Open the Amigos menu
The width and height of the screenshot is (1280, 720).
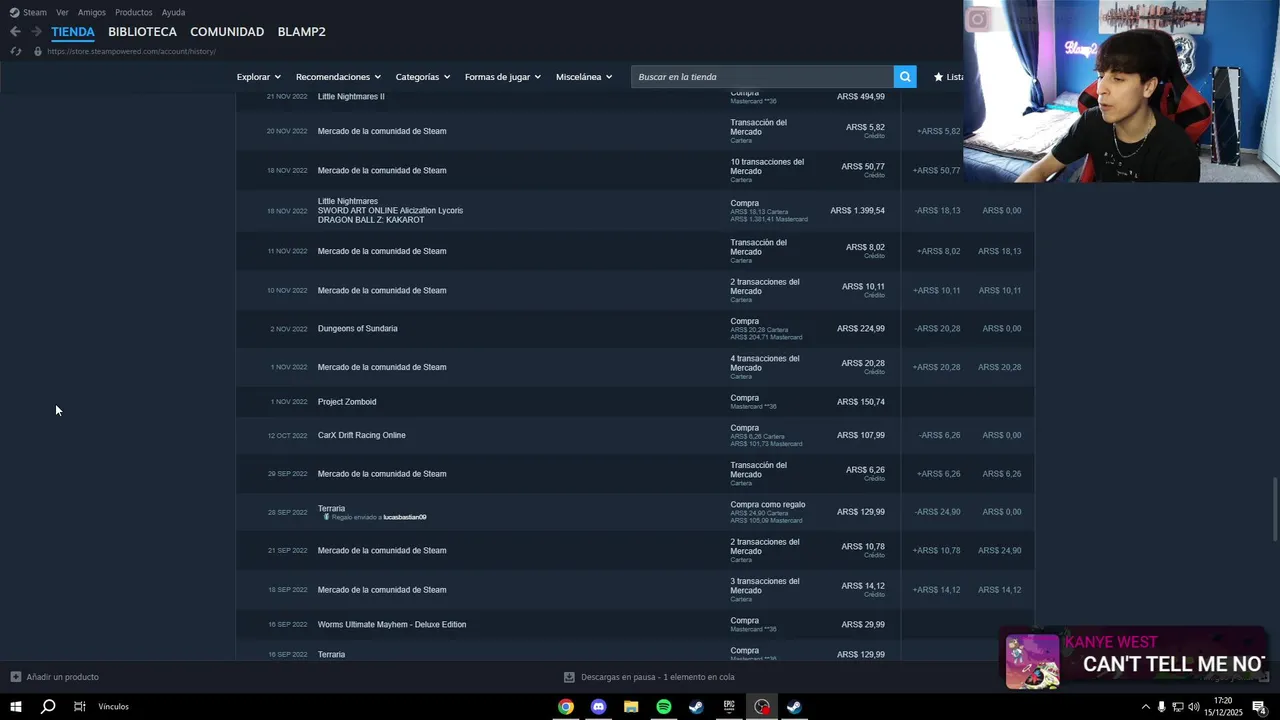[92, 13]
